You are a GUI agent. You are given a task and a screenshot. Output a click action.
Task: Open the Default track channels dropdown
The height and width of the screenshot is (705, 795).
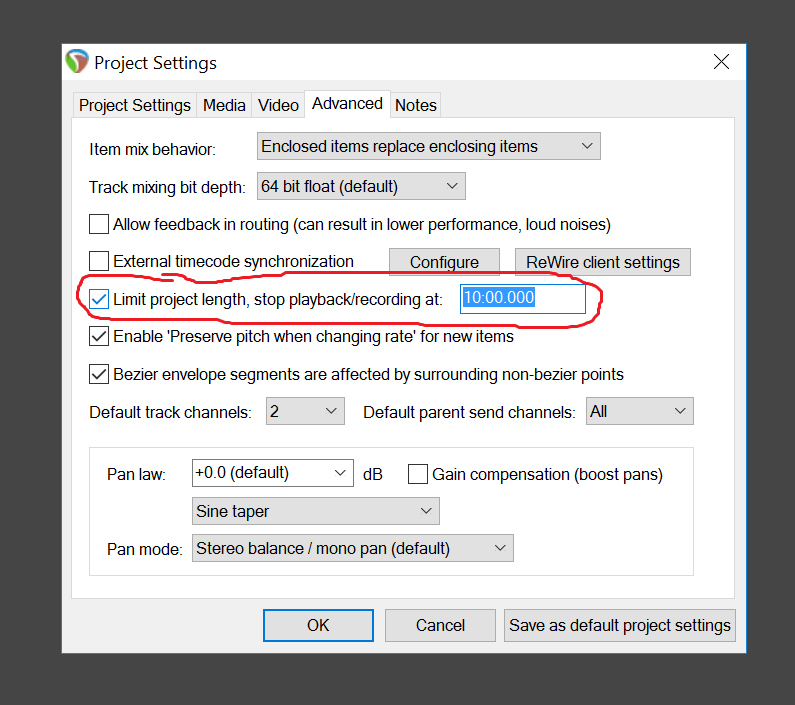305,411
